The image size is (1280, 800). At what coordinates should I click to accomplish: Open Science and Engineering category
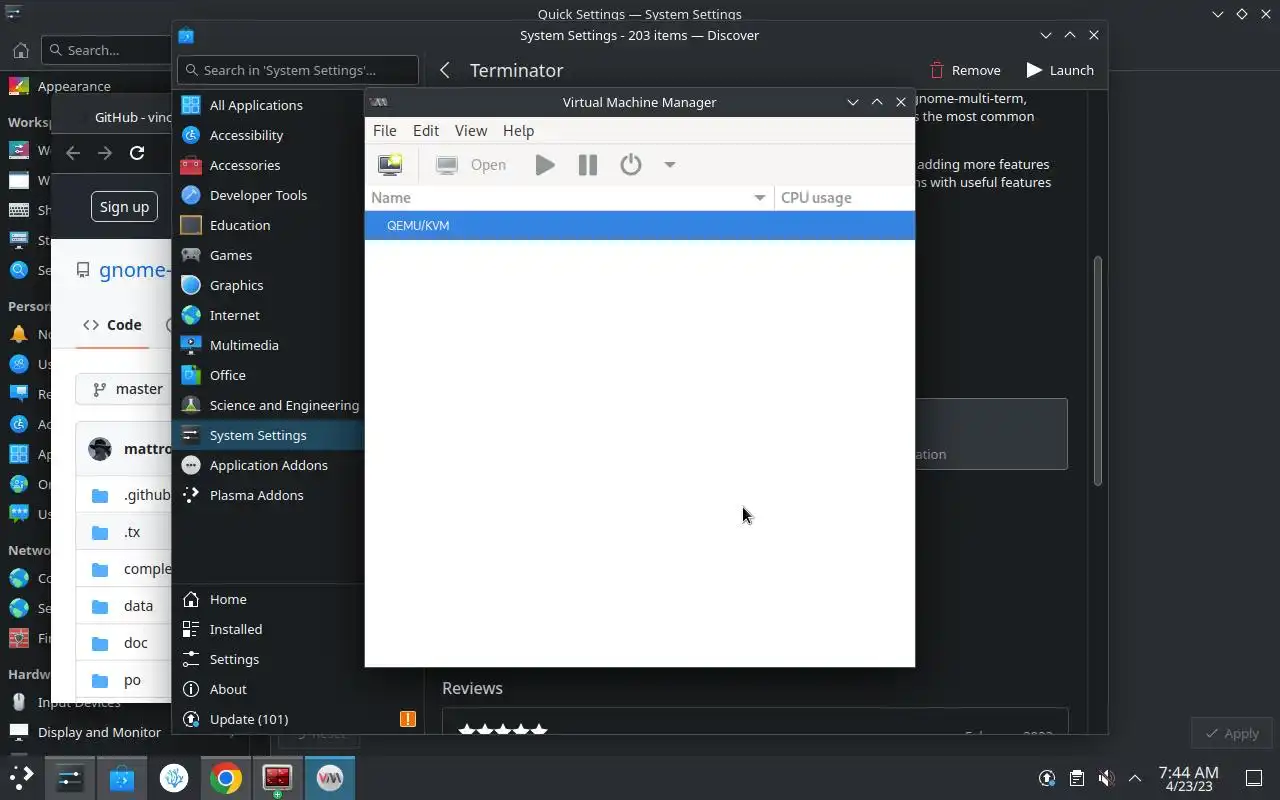point(268,405)
